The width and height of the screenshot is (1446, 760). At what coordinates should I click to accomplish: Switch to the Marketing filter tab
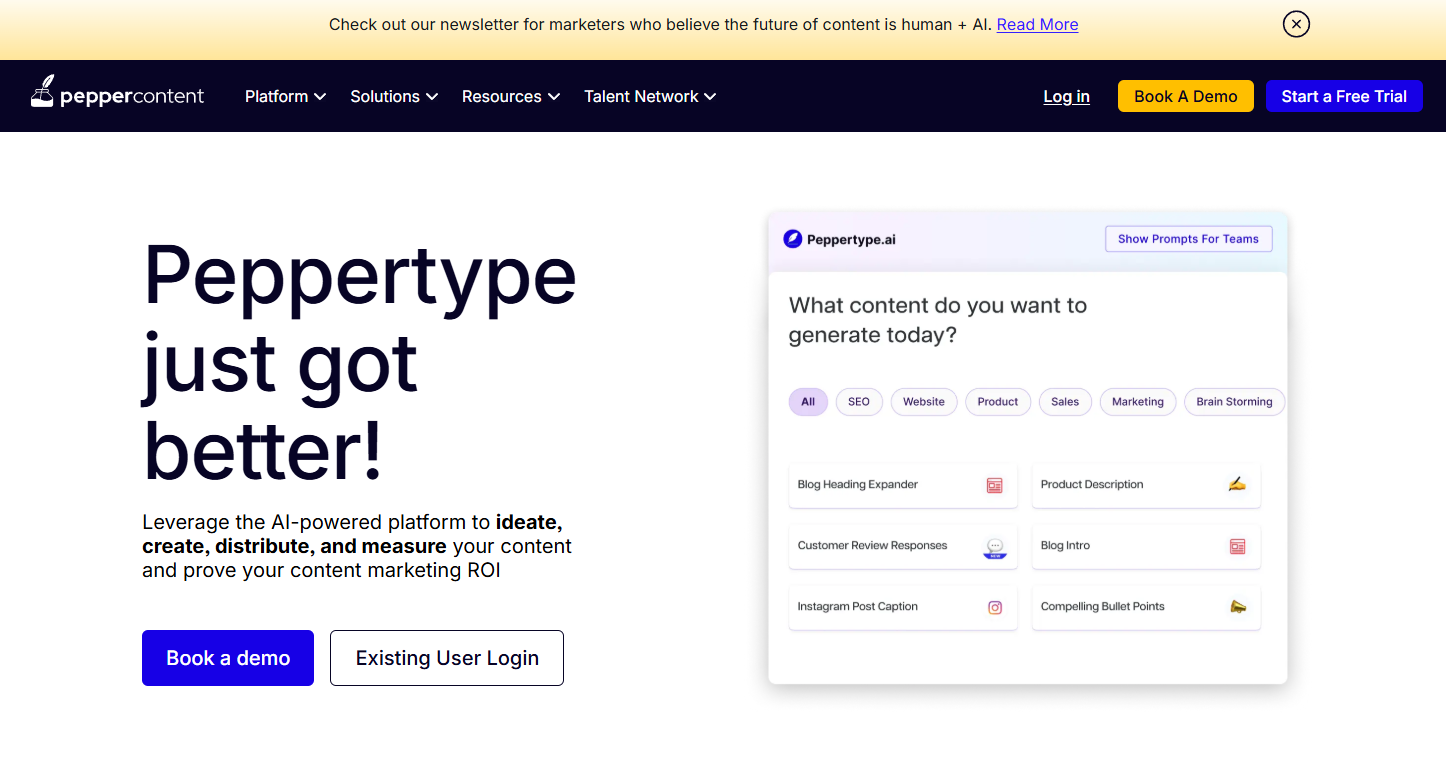point(1137,402)
